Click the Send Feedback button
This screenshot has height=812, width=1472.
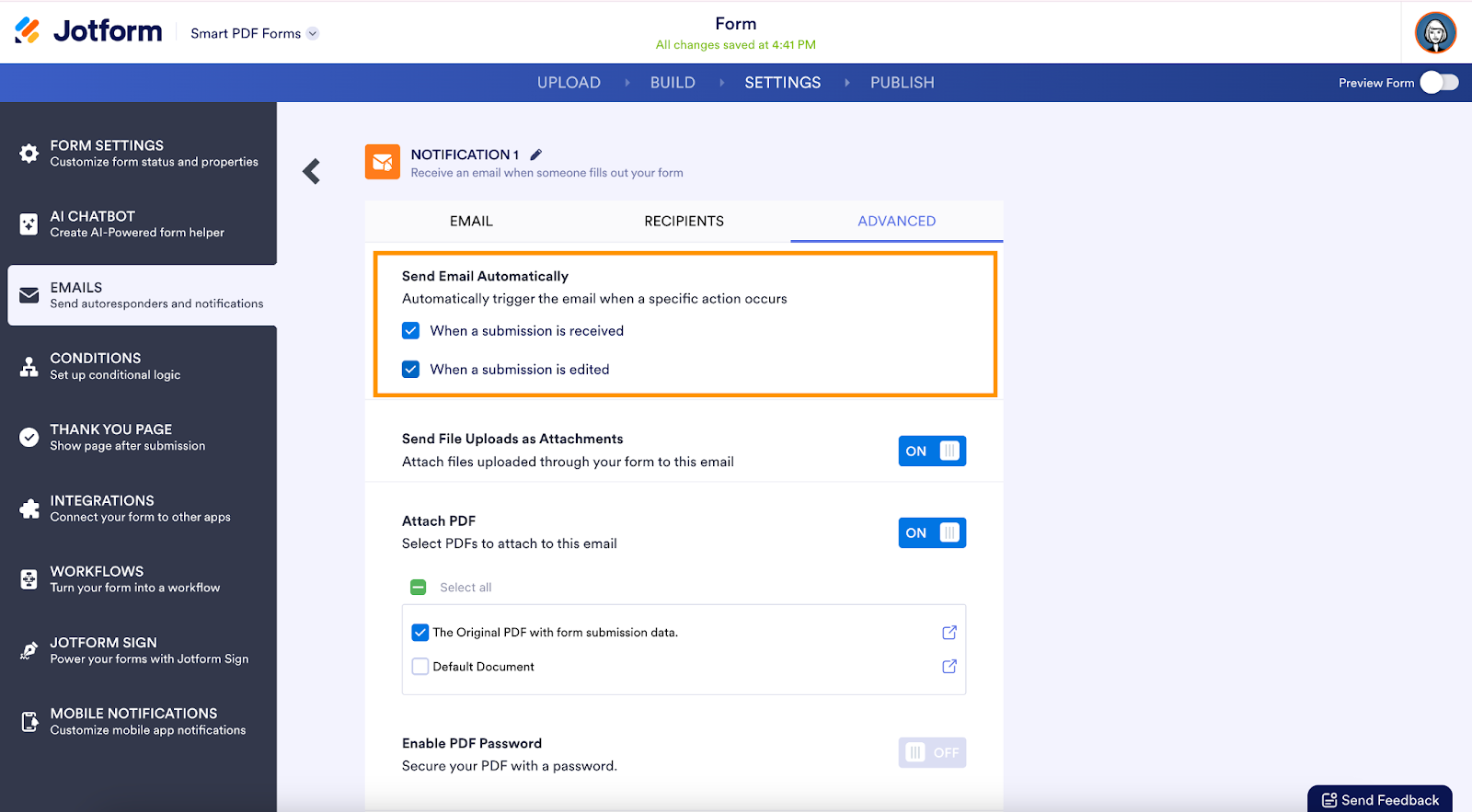point(1380,800)
